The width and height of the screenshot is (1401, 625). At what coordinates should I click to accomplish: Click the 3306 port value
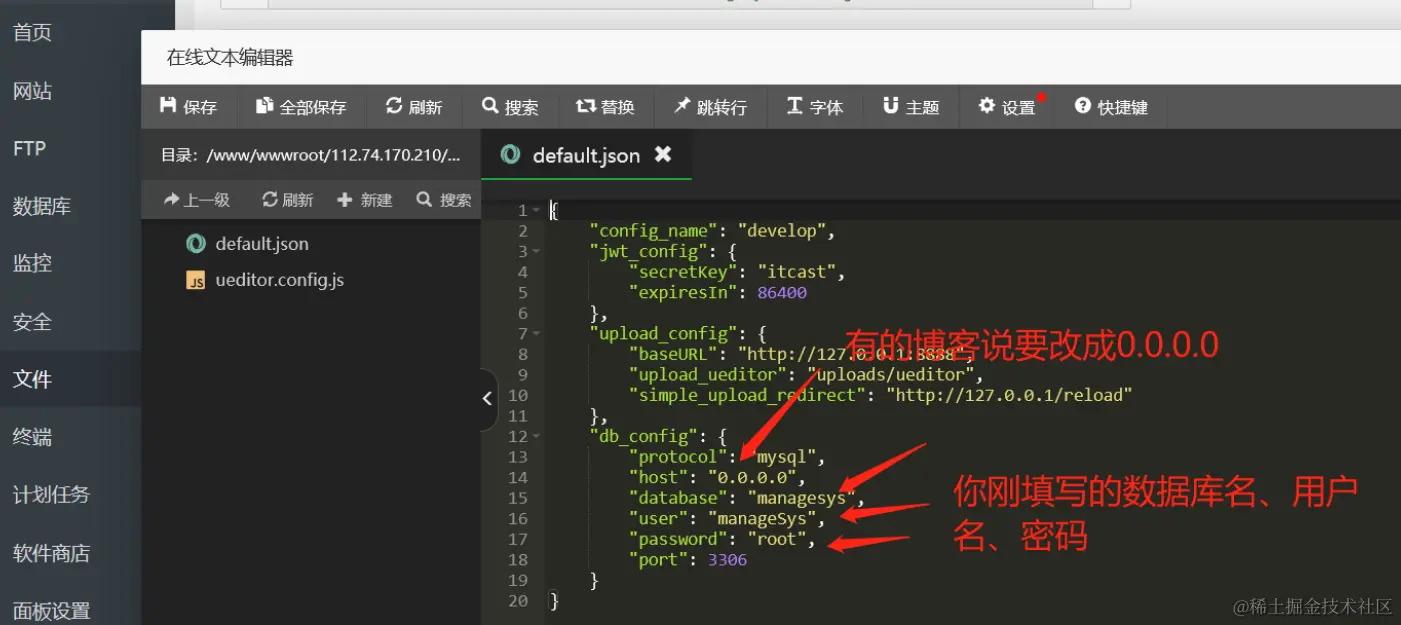727,560
